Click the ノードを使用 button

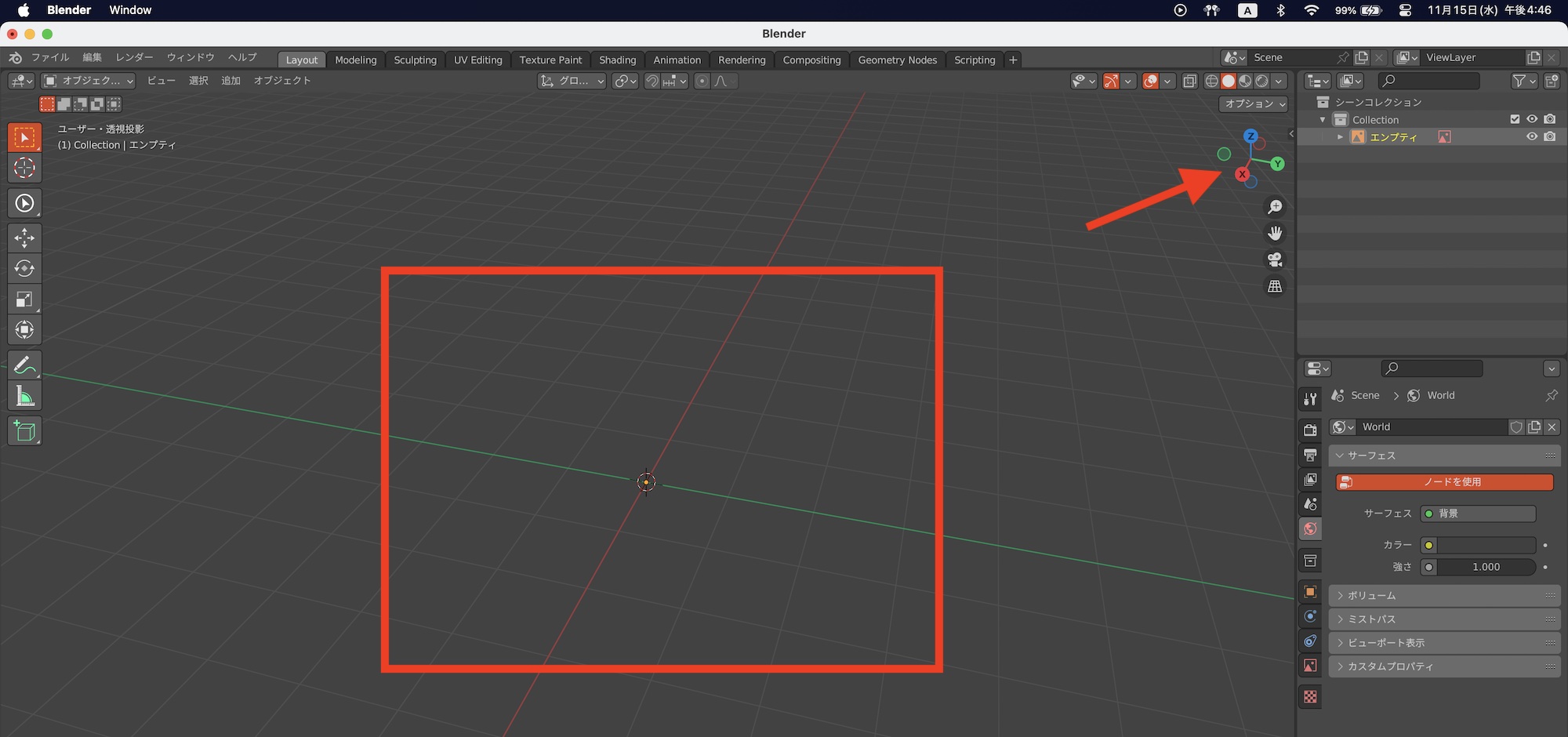[1444, 482]
